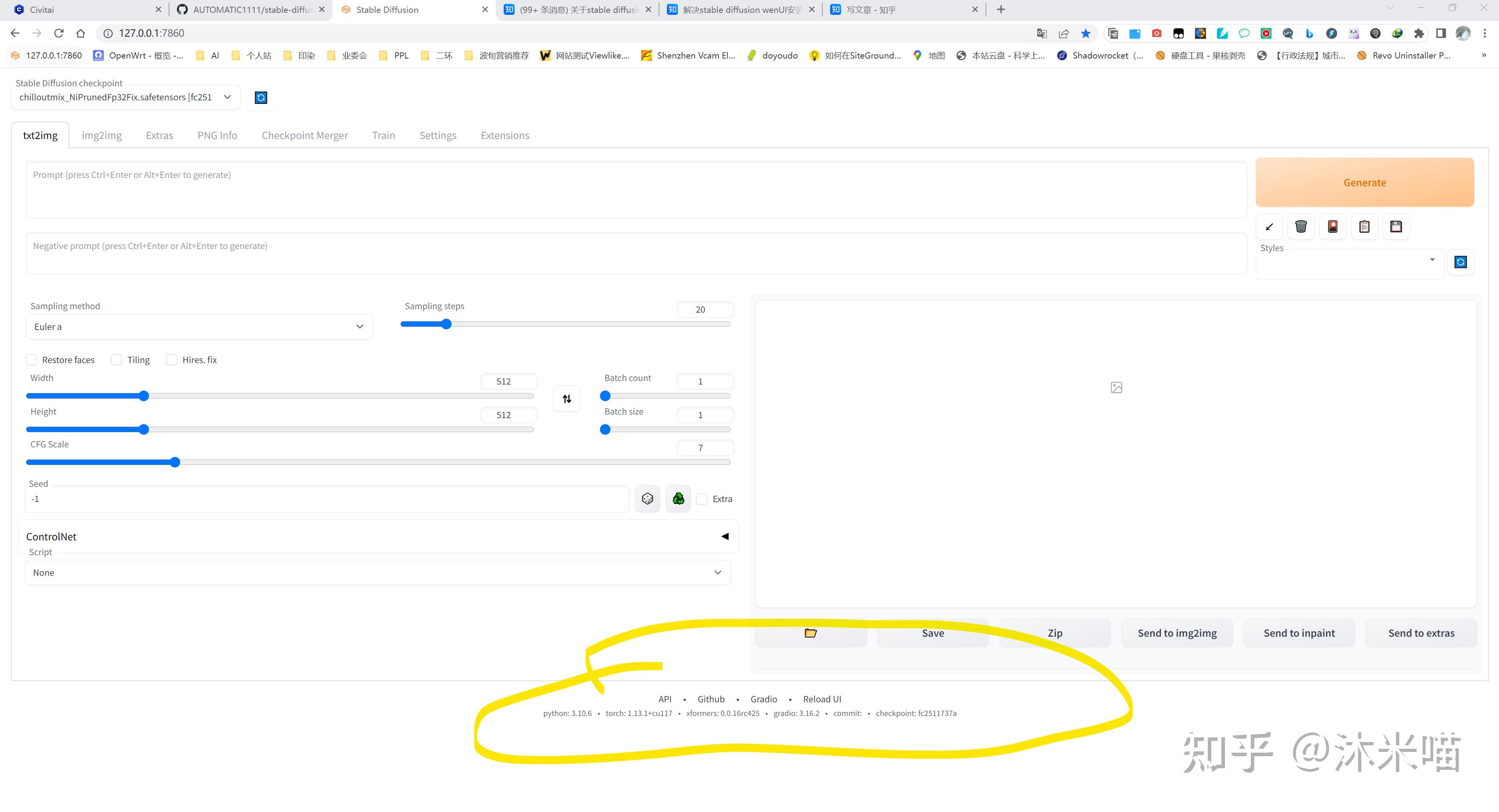Reload the browser page
1499x812 pixels.
59,33
